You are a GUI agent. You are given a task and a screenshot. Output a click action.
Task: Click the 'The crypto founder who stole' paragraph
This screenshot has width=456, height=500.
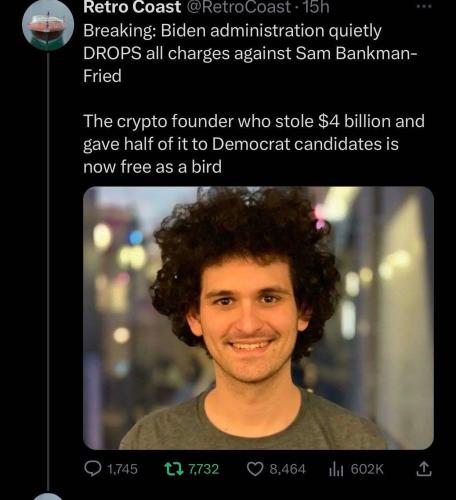254,144
